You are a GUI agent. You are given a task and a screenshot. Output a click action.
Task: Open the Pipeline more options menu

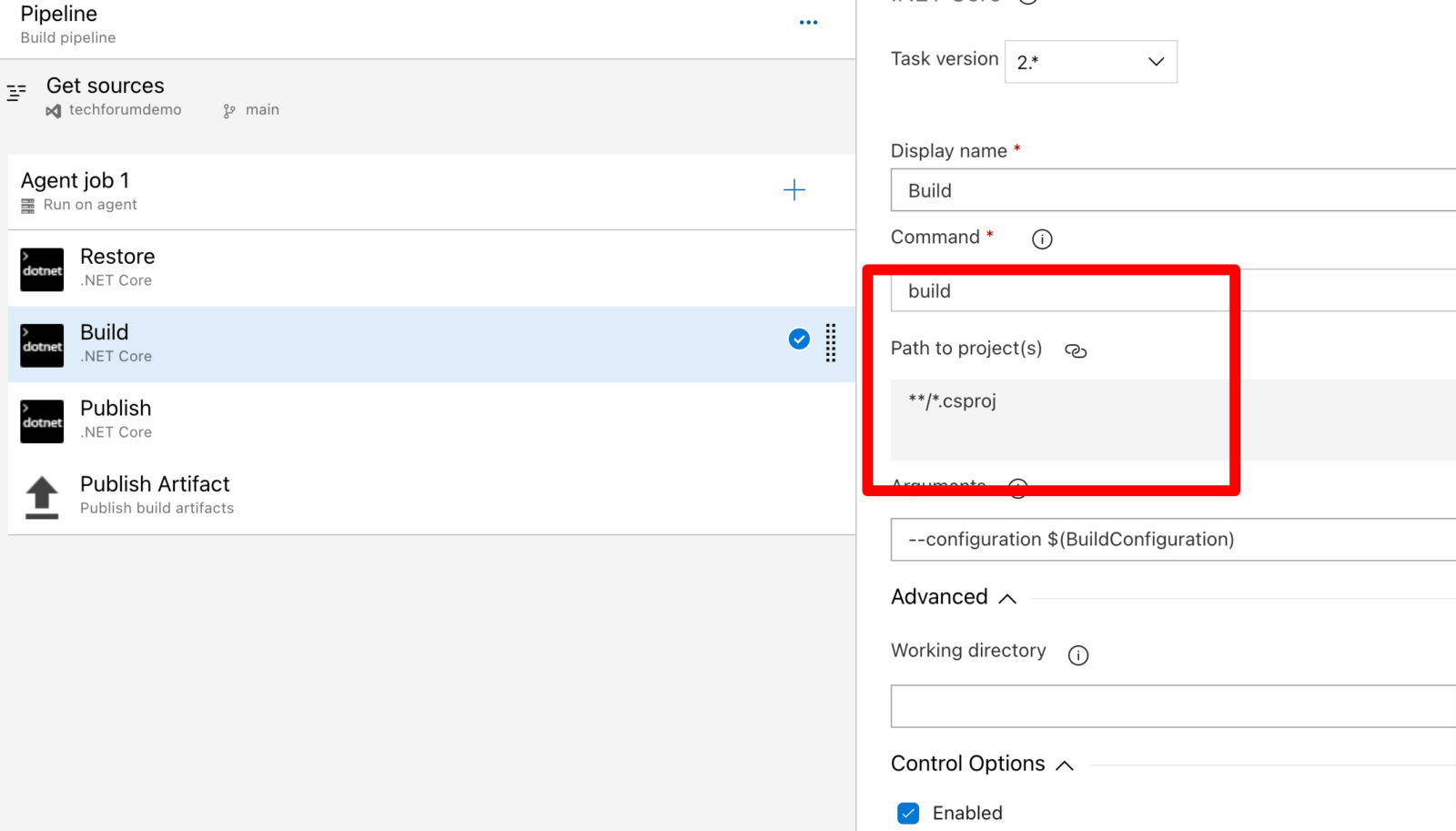pyautogui.click(x=808, y=22)
